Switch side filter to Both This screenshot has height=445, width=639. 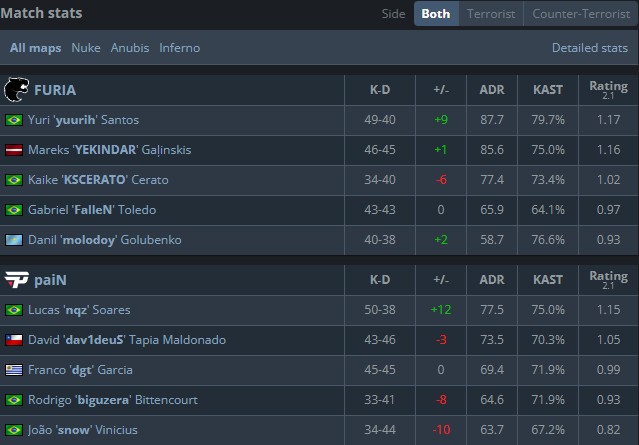tap(435, 14)
